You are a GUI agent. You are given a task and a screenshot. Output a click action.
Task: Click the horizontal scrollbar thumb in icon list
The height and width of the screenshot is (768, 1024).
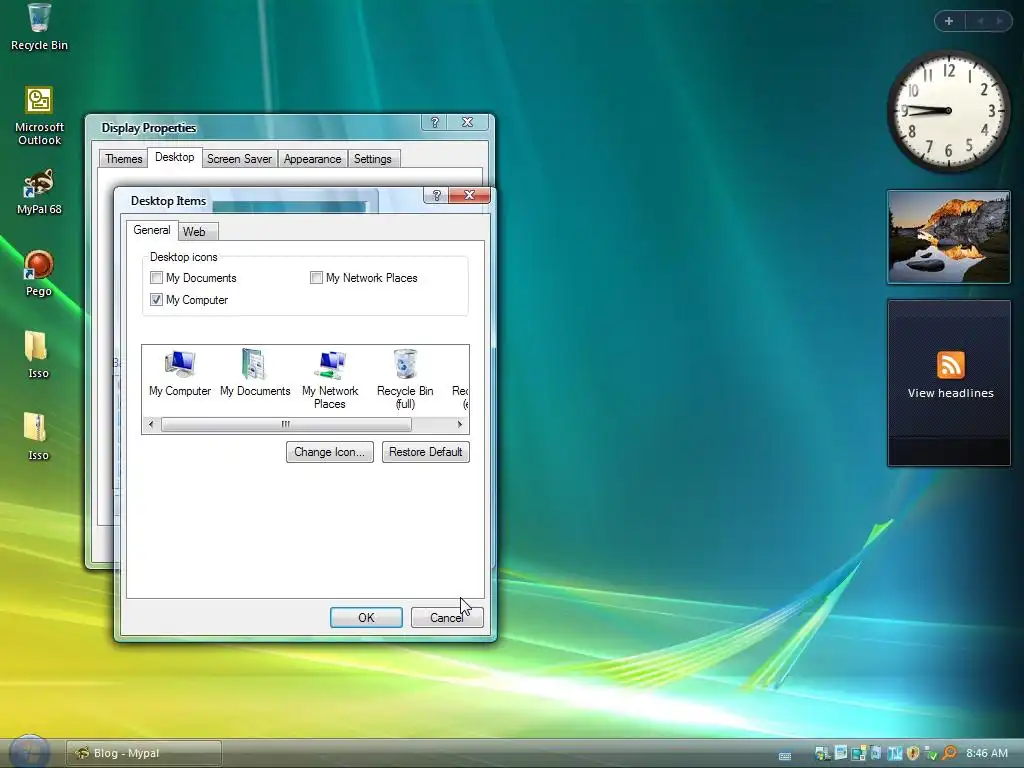[286, 424]
